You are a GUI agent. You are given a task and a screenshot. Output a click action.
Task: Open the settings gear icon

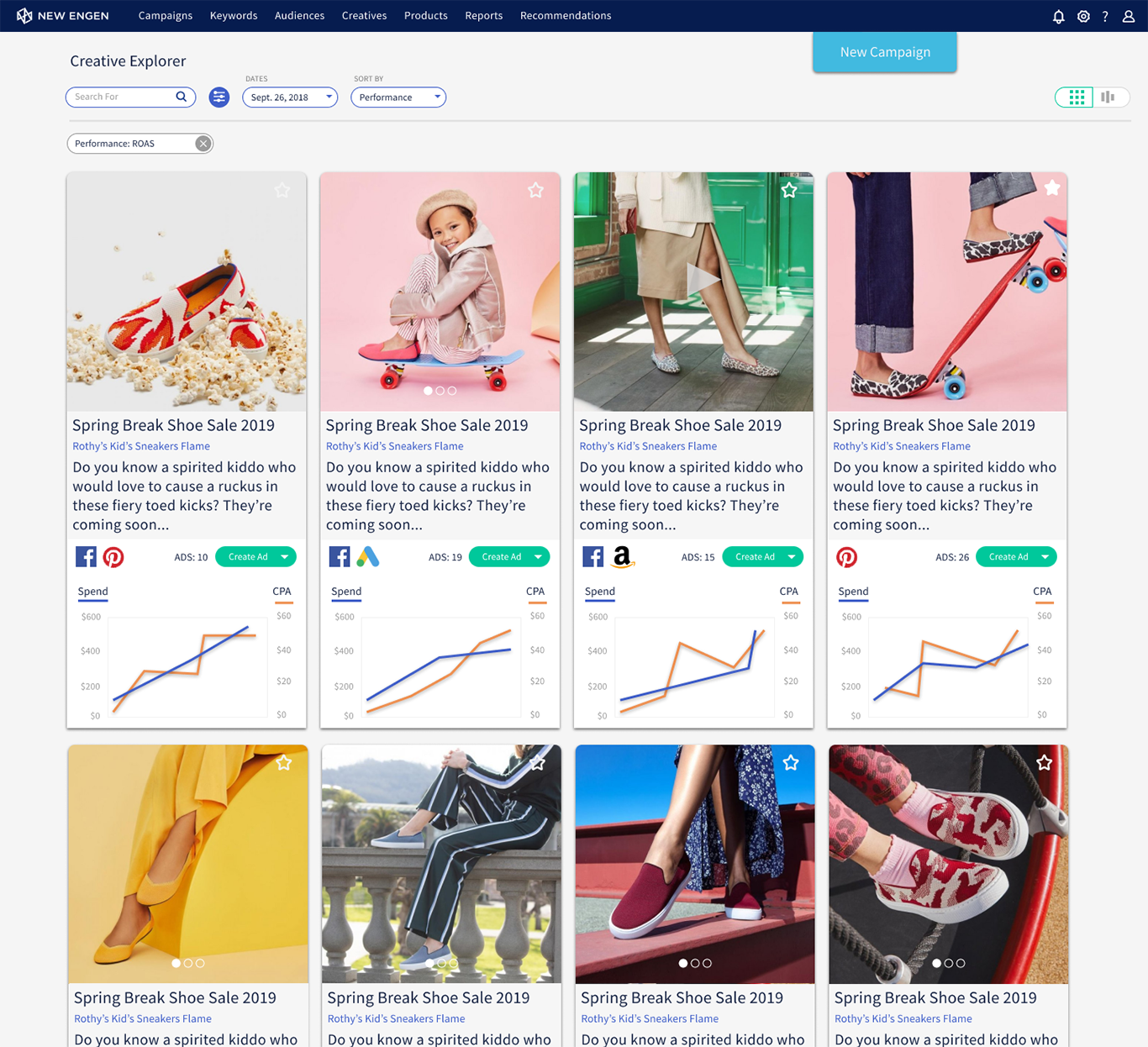[x=1083, y=16]
